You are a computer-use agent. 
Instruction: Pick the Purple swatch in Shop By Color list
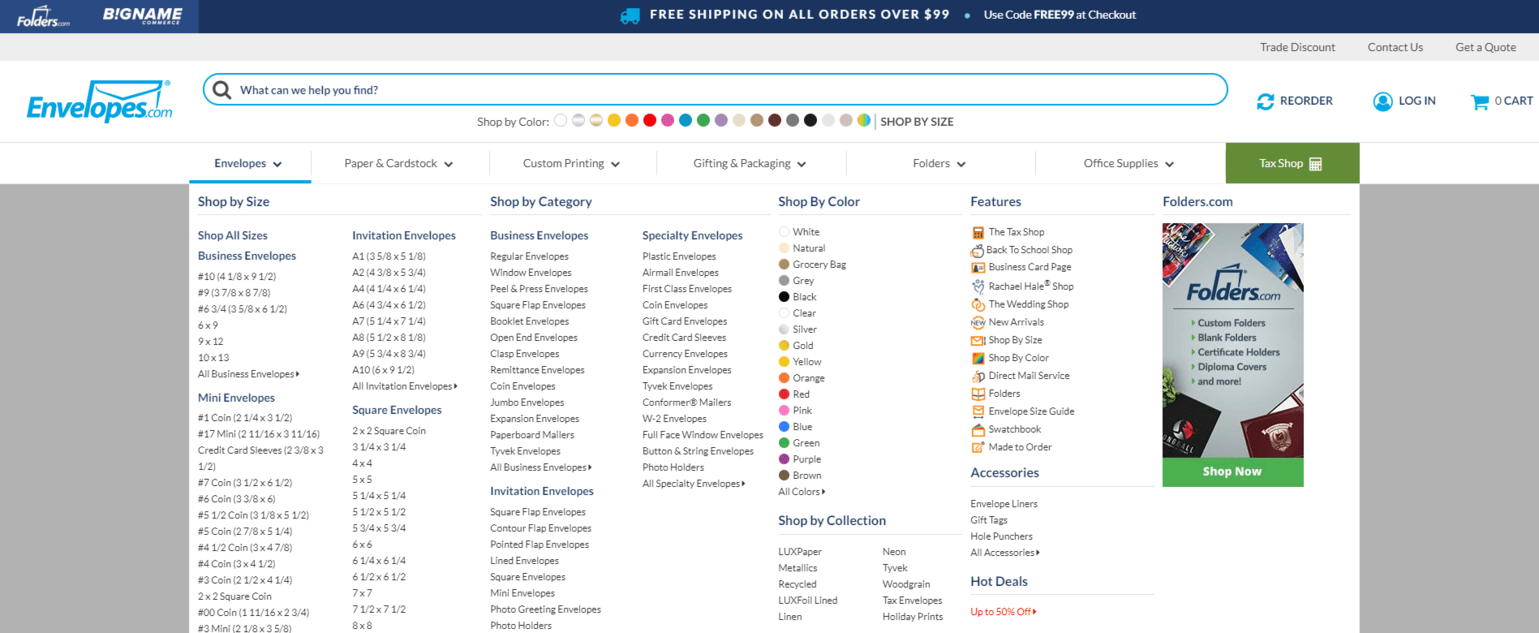[x=784, y=459]
